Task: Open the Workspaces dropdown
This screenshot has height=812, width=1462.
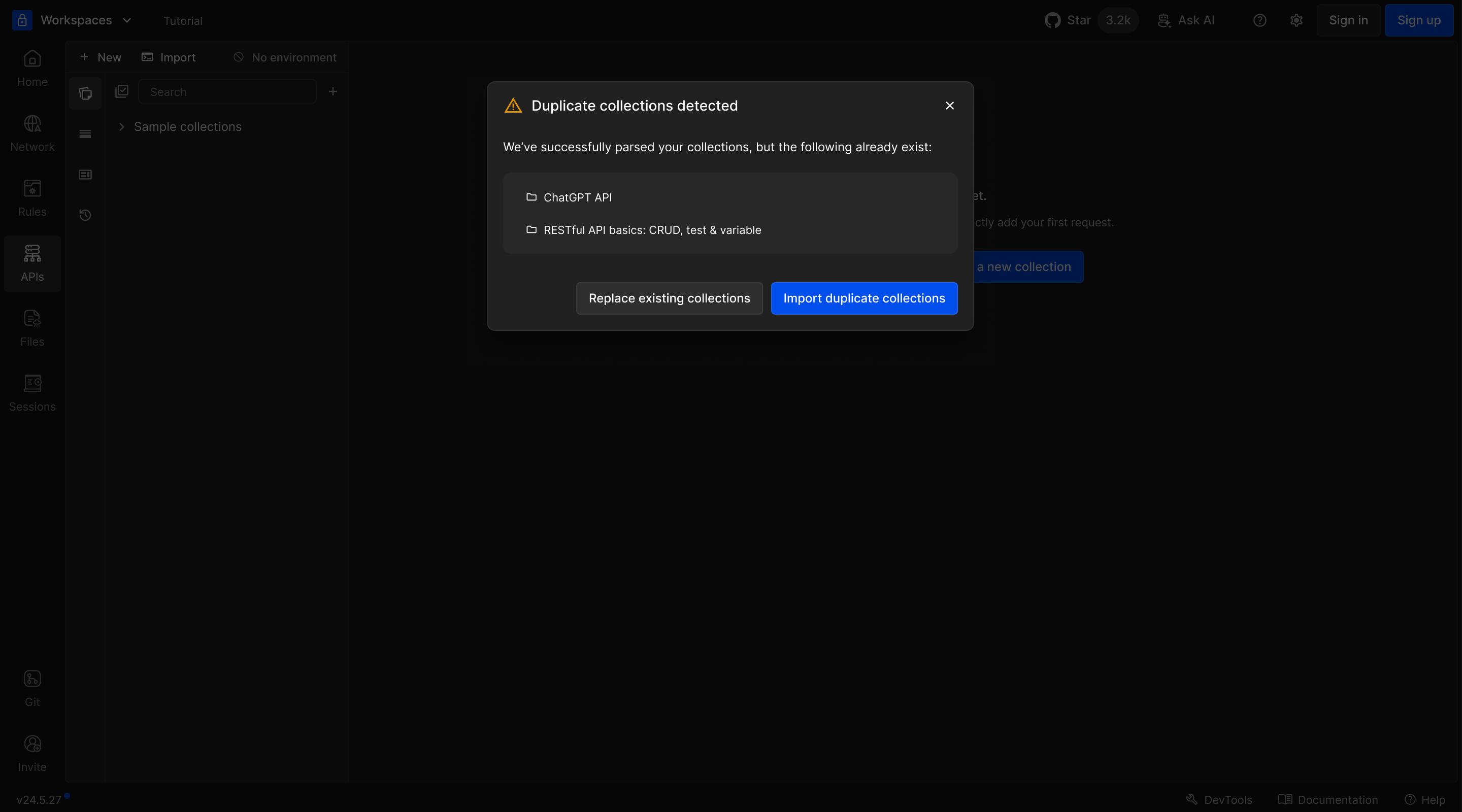Action: tap(86, 20)
